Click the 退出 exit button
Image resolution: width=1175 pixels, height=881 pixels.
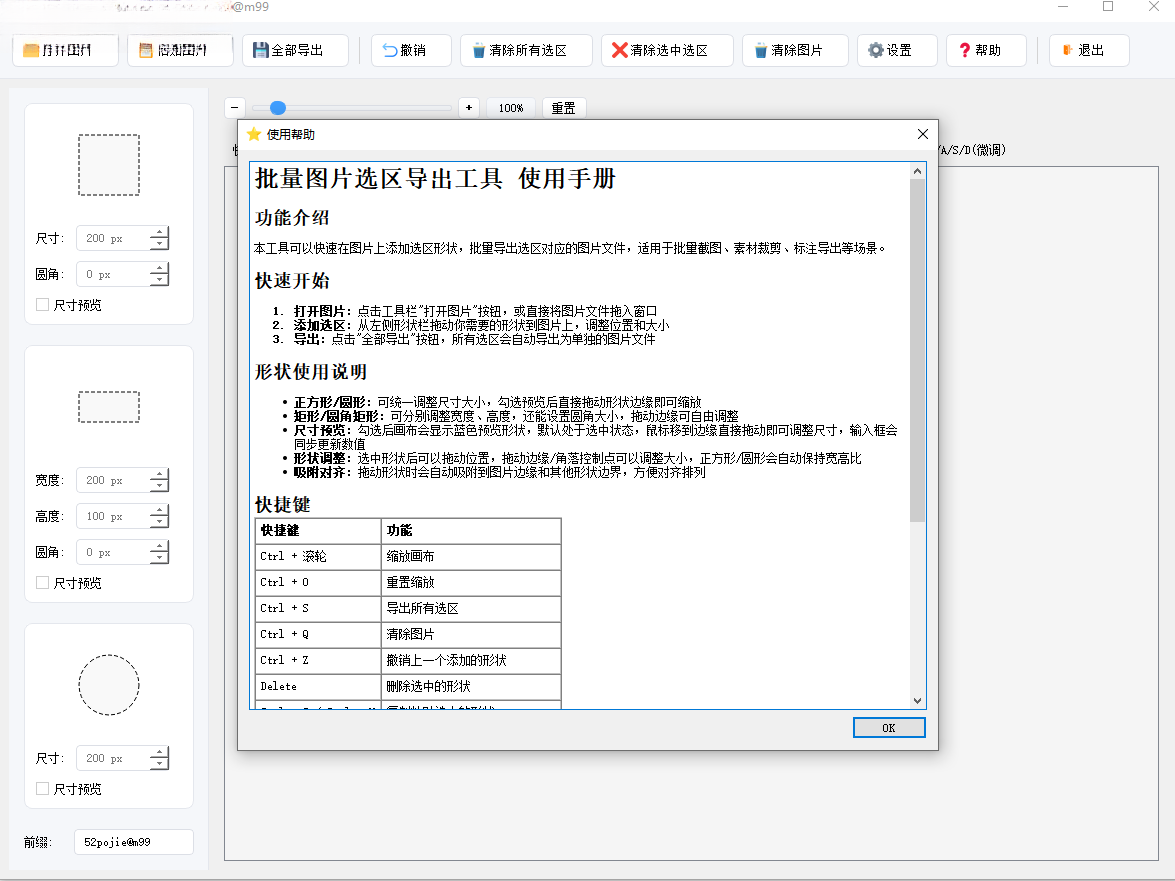[x=1089, y=50]
